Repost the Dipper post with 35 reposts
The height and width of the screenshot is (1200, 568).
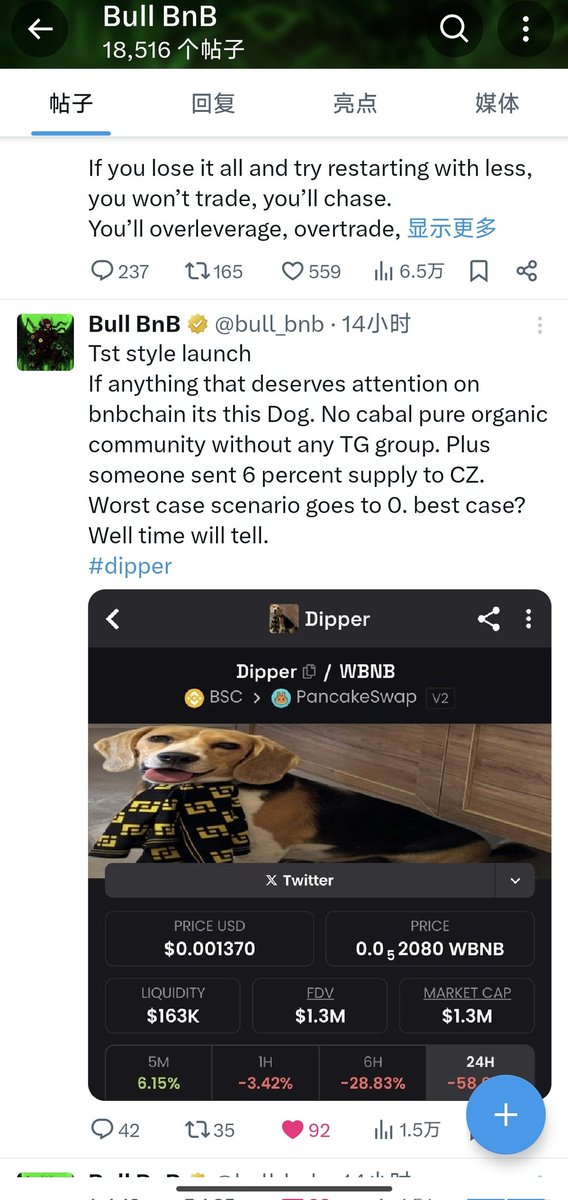point(210,1130)
